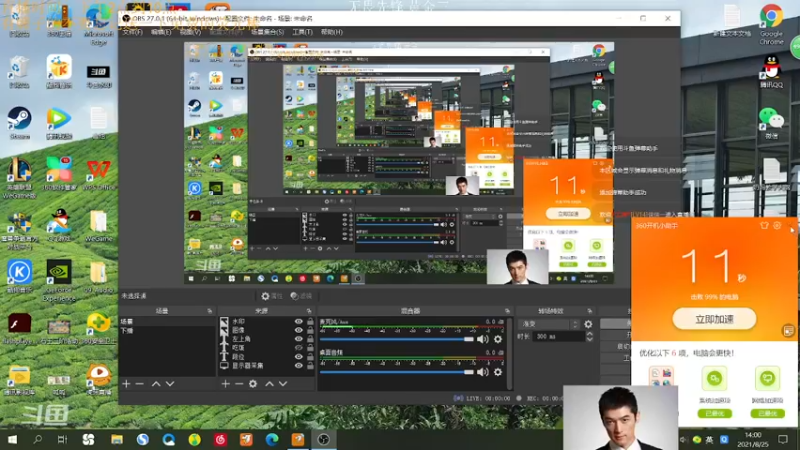This screenshot has width=800, height=450.
Task: Adjust volume slider of first mixer channel
Action: (x=397, y=339)
